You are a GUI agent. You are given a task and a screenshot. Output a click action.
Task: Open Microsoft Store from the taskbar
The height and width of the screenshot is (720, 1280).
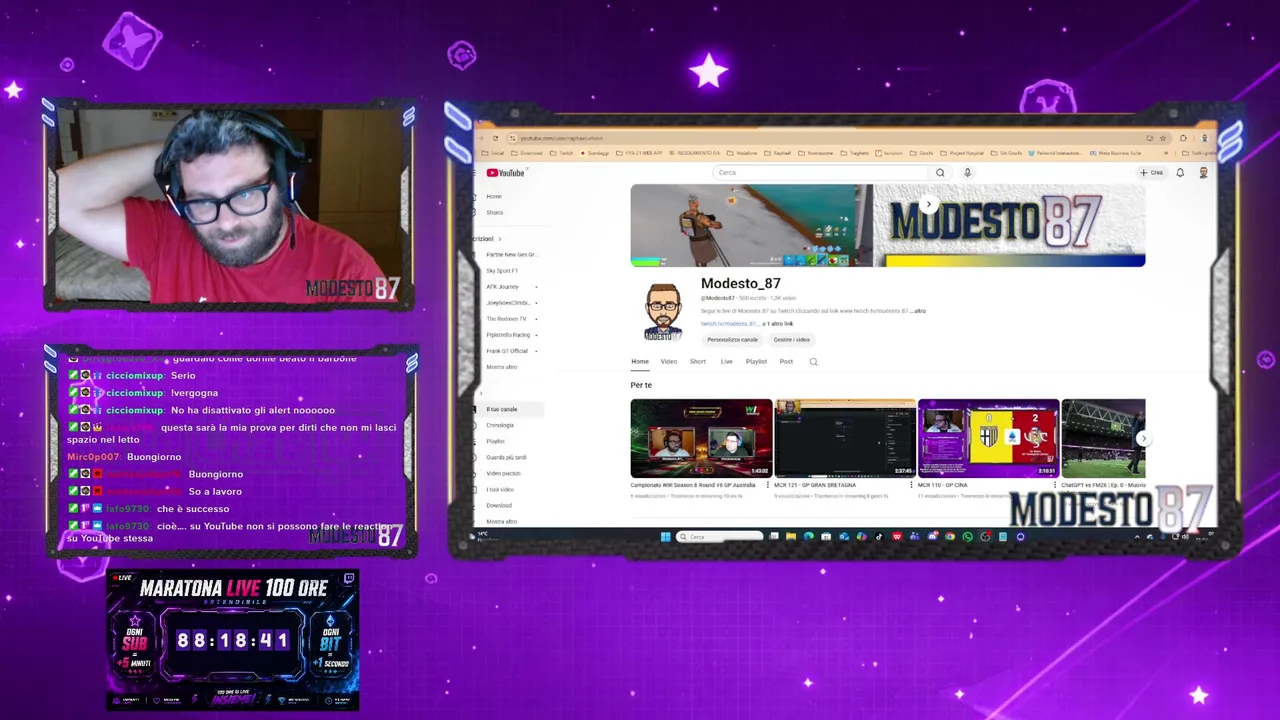click(x=826, y=537)
